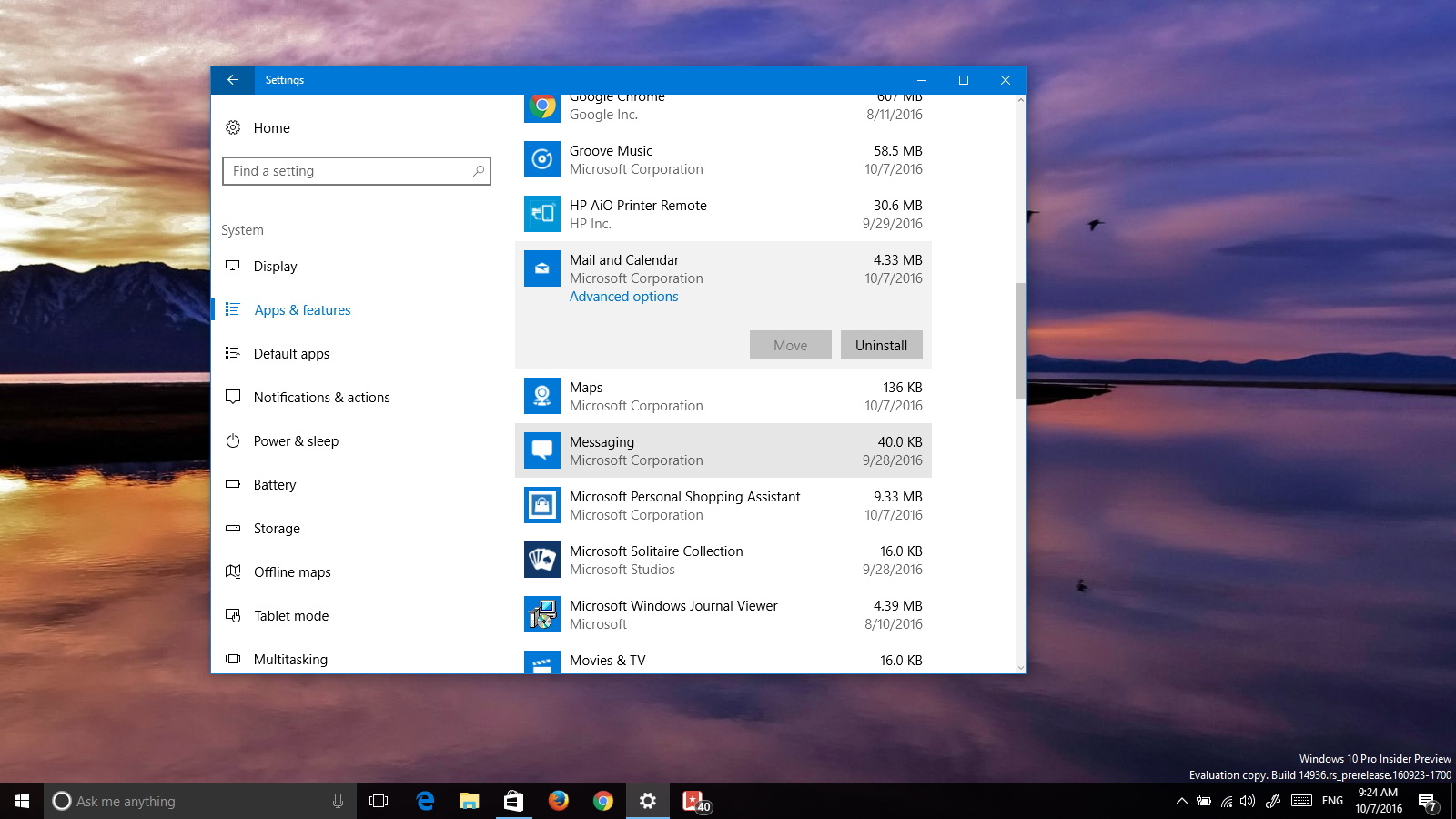Focus the Find a setting search box
The height and width of the screenshot is (819, 1456).
(x=357, y=171)
